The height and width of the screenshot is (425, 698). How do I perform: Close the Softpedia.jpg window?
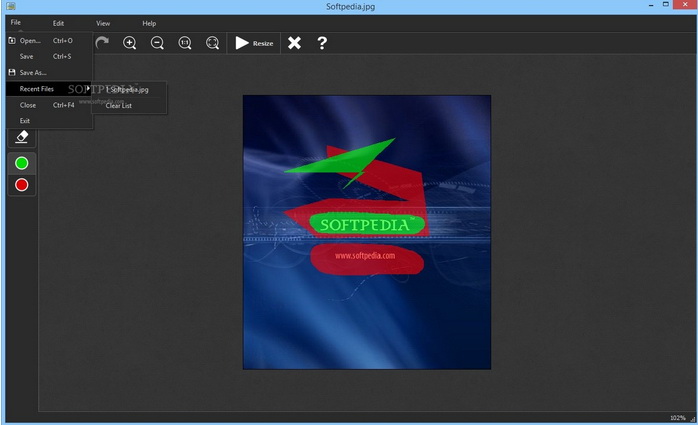(x=685, y=4)
